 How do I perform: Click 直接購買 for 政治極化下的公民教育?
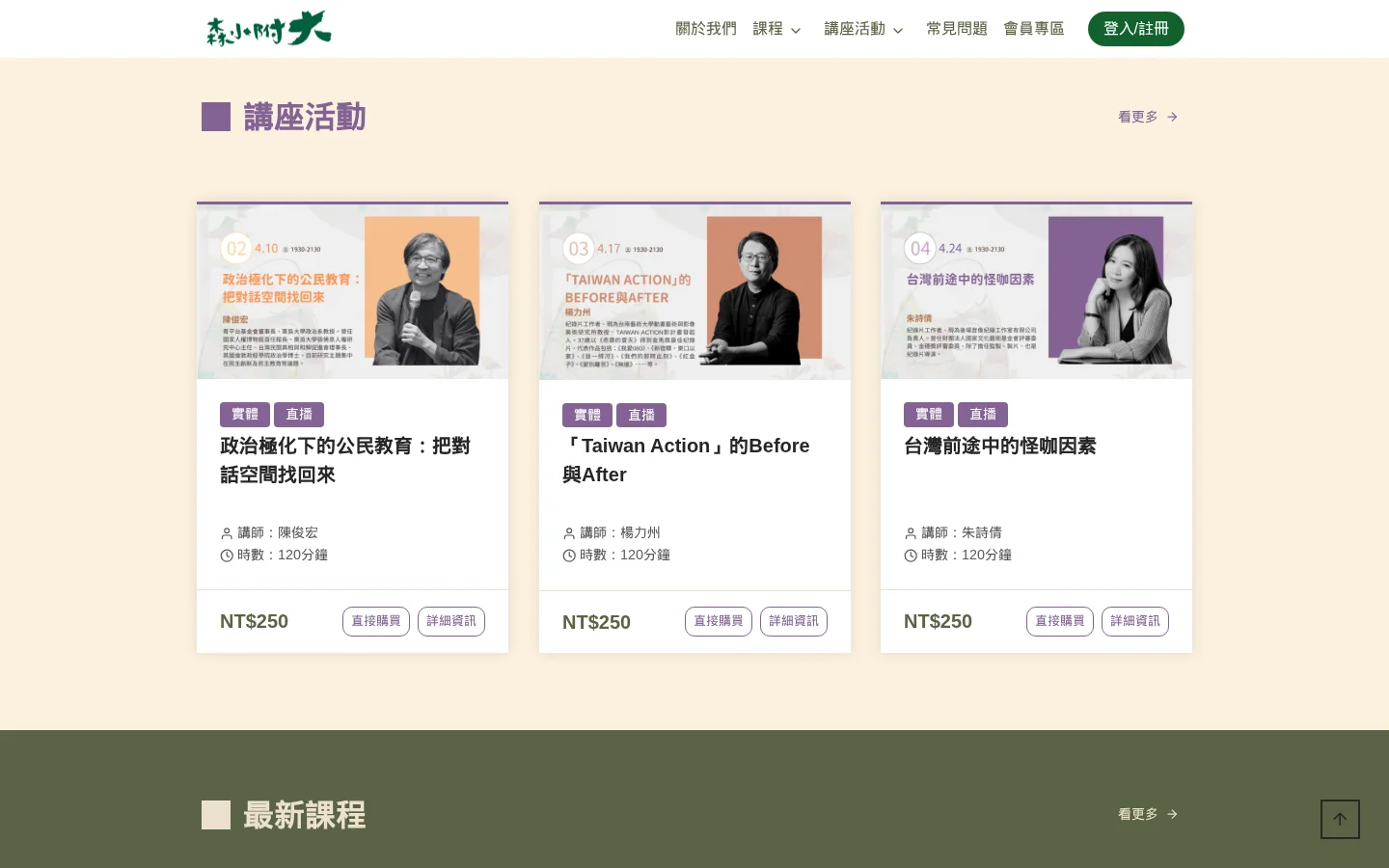tap(376, 621)
